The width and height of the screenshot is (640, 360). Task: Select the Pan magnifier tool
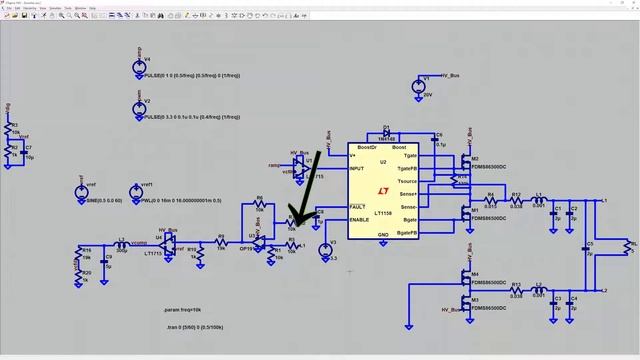click(x=69, y=16)
